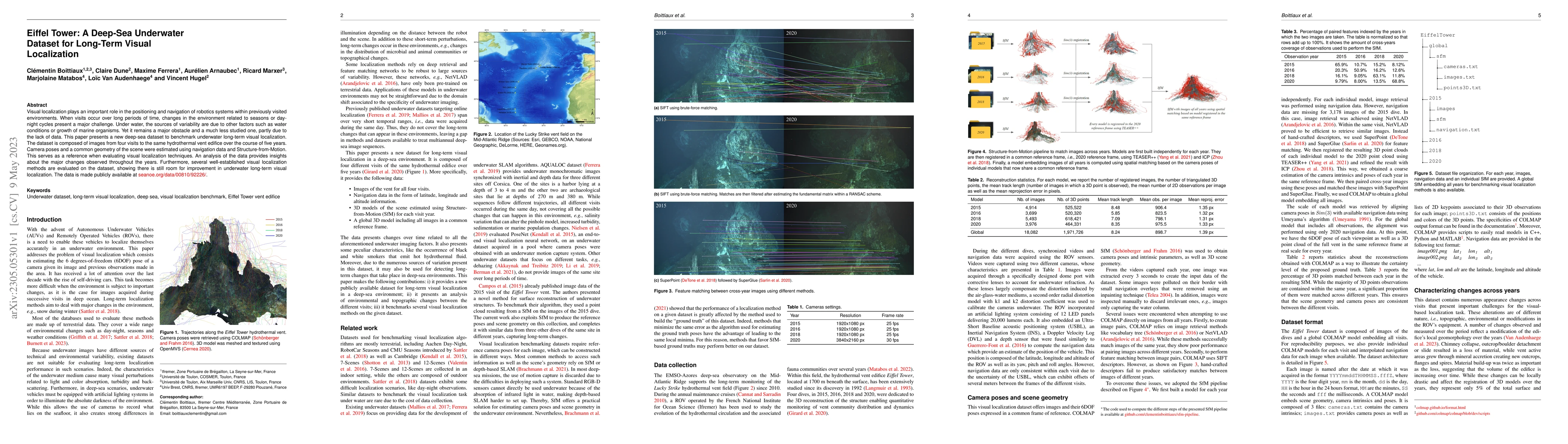Click author name Claire Dune

point(112,71)
